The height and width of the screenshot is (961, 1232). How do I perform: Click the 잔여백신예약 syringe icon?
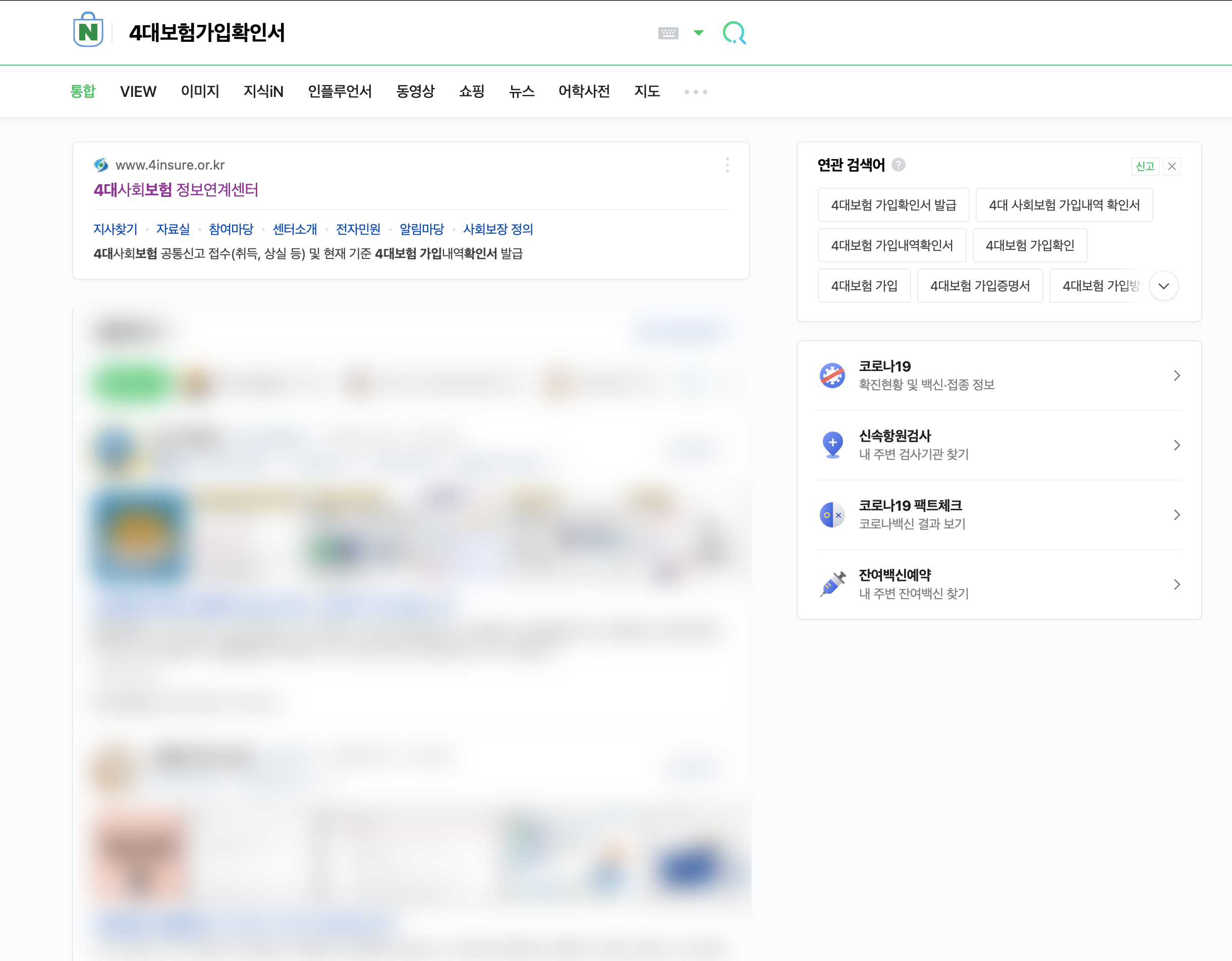tap(832, 584)
